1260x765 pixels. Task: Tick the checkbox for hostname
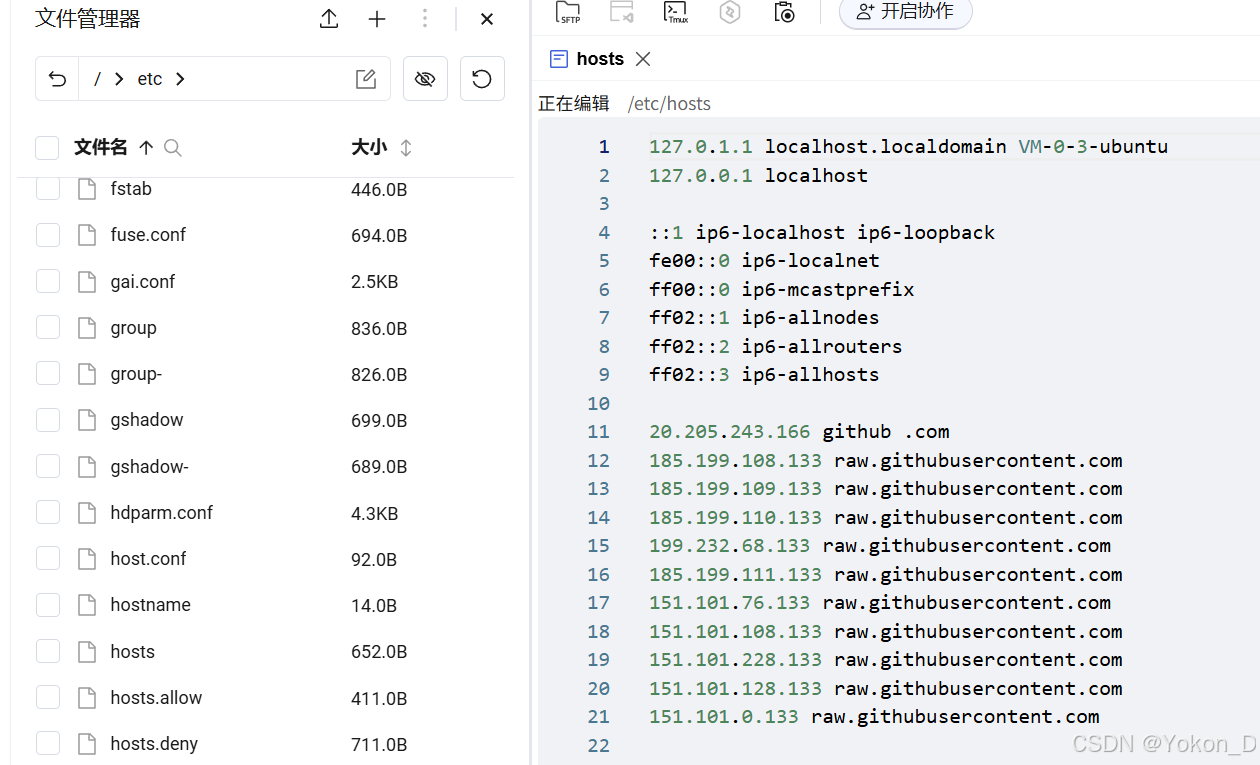48,605
